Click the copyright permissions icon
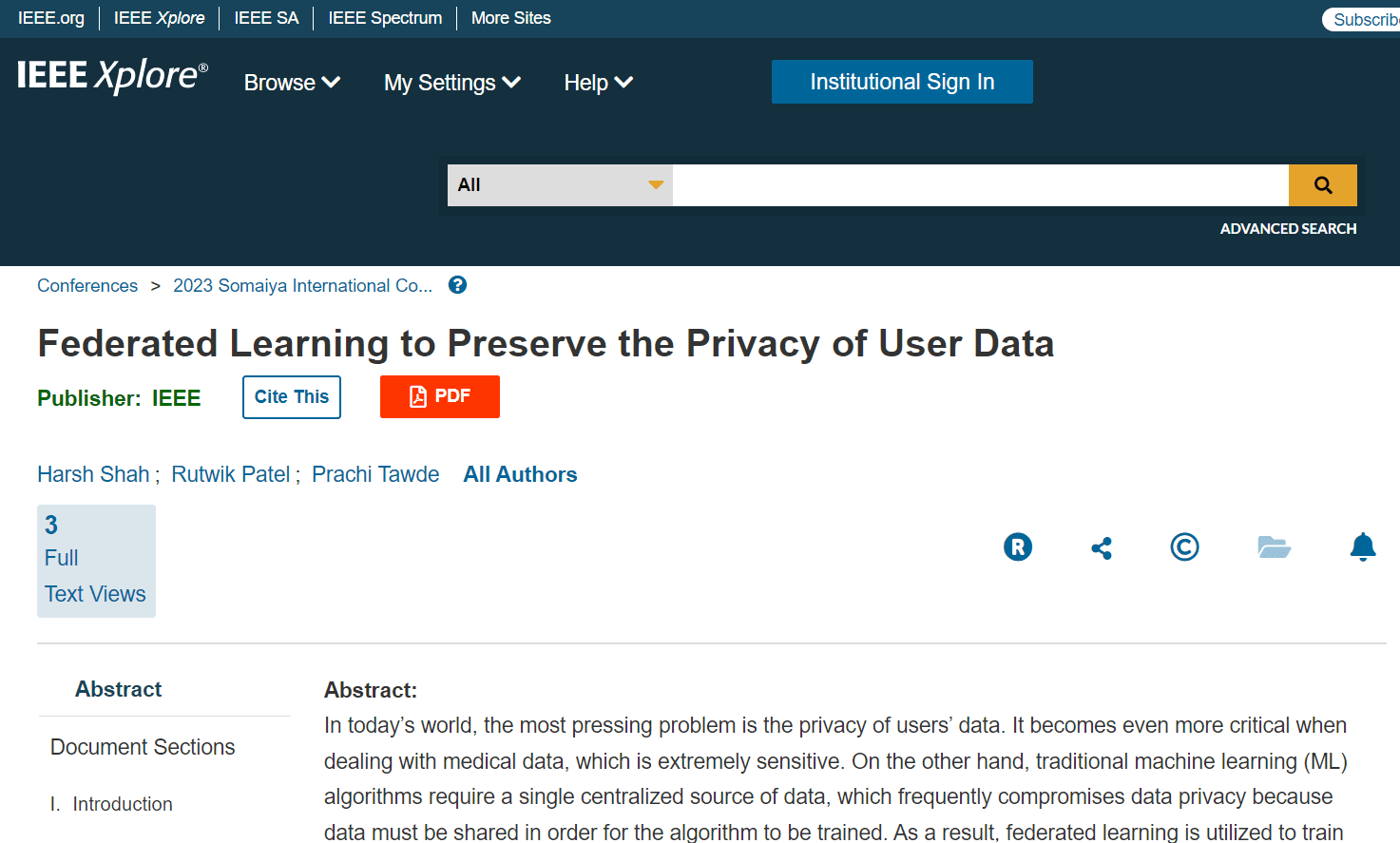 coord(1184,546)
